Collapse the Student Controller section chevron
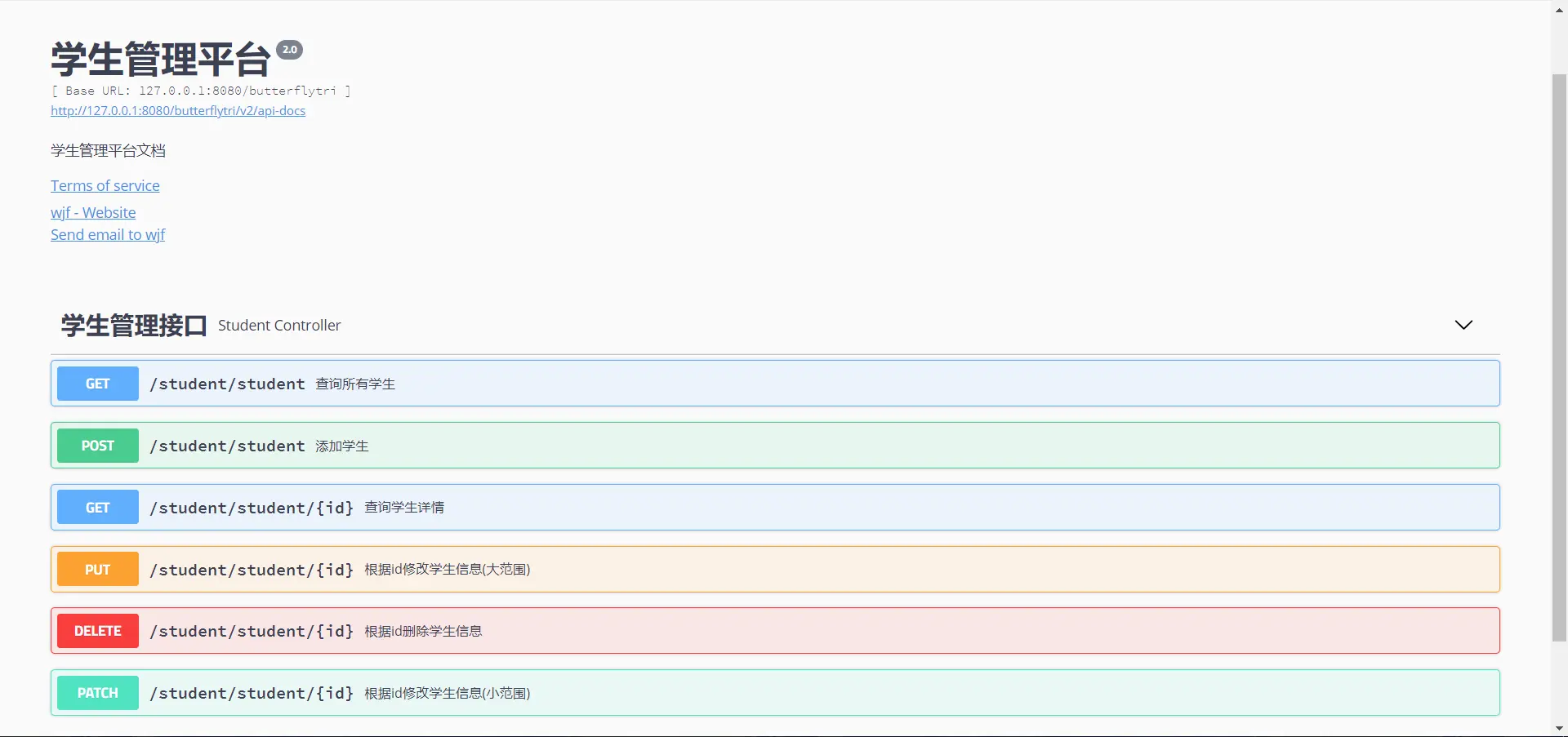This screenshot has width=1568, height=737. tap(1463, 325)
